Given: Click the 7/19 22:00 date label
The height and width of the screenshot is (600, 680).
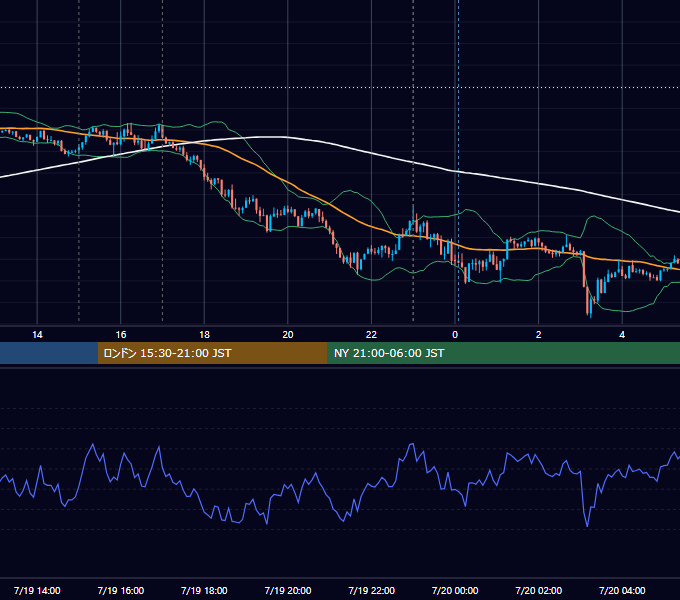Looking at the screenshot, I should tap(371, 590).
